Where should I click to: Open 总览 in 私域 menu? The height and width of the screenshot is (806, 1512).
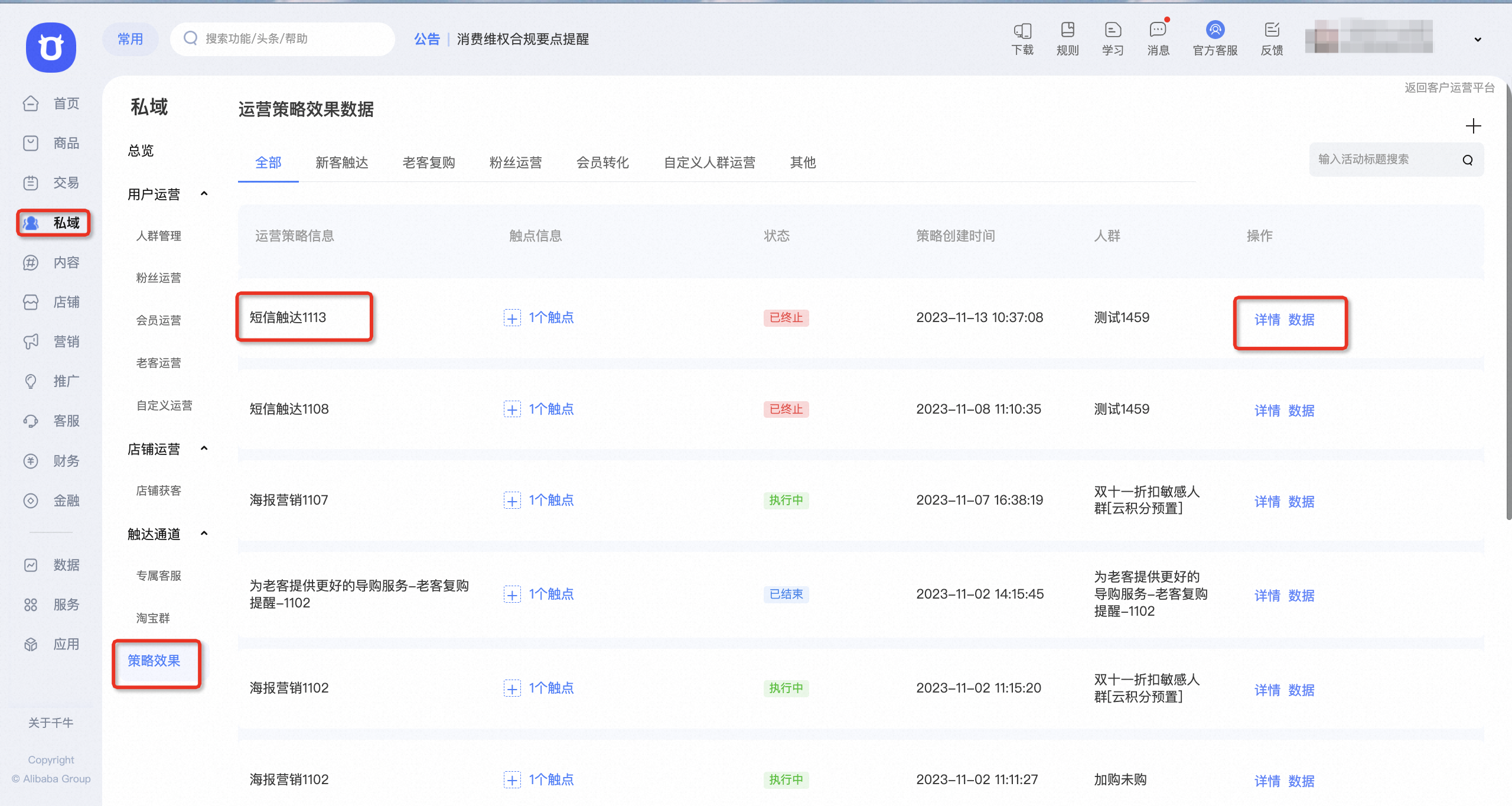(141, 151)
